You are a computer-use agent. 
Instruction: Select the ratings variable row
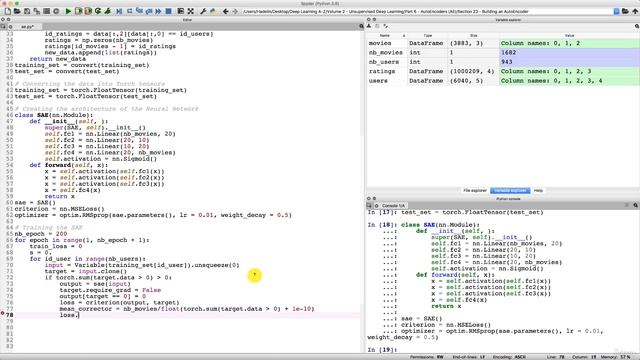coord(503,71)
